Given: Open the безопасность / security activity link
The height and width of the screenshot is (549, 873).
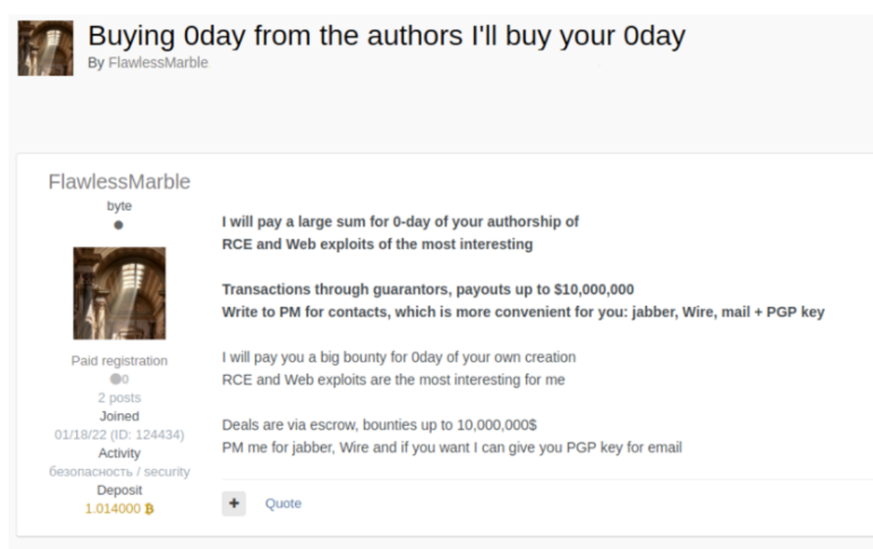Looking at the screenshot, I should click(x=119, y=471).
